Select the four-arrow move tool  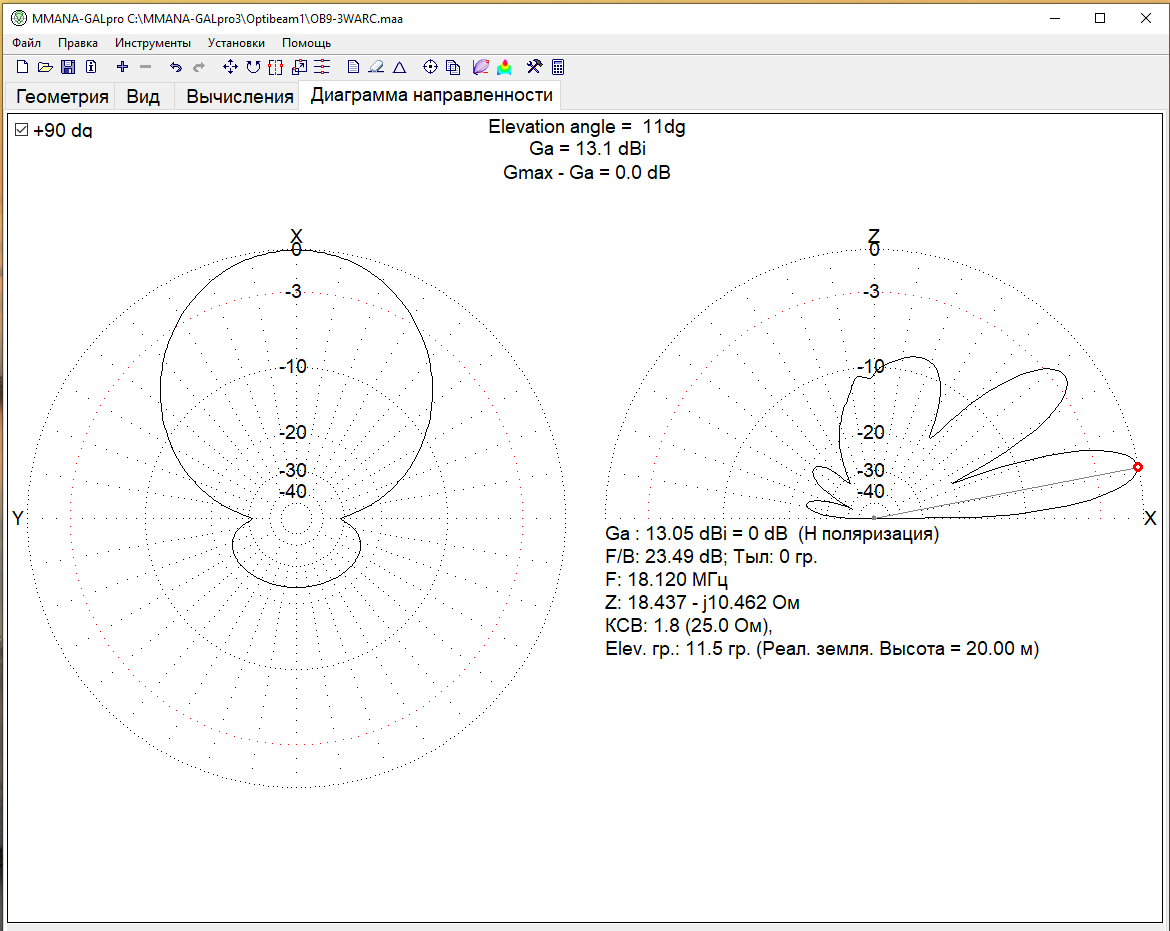[x=230, y=67]
